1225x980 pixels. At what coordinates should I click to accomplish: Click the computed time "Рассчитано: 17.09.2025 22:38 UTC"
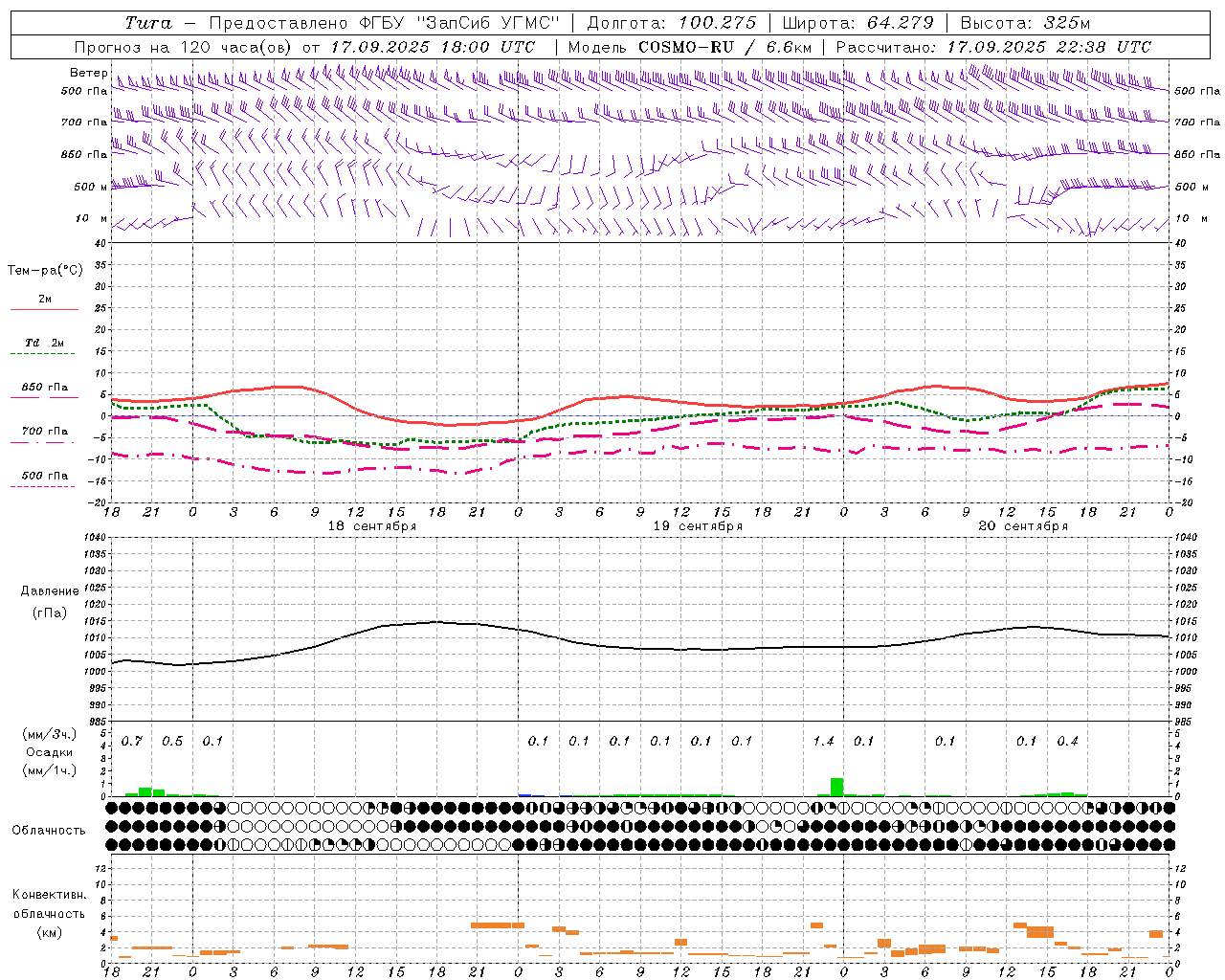point(993,47)
